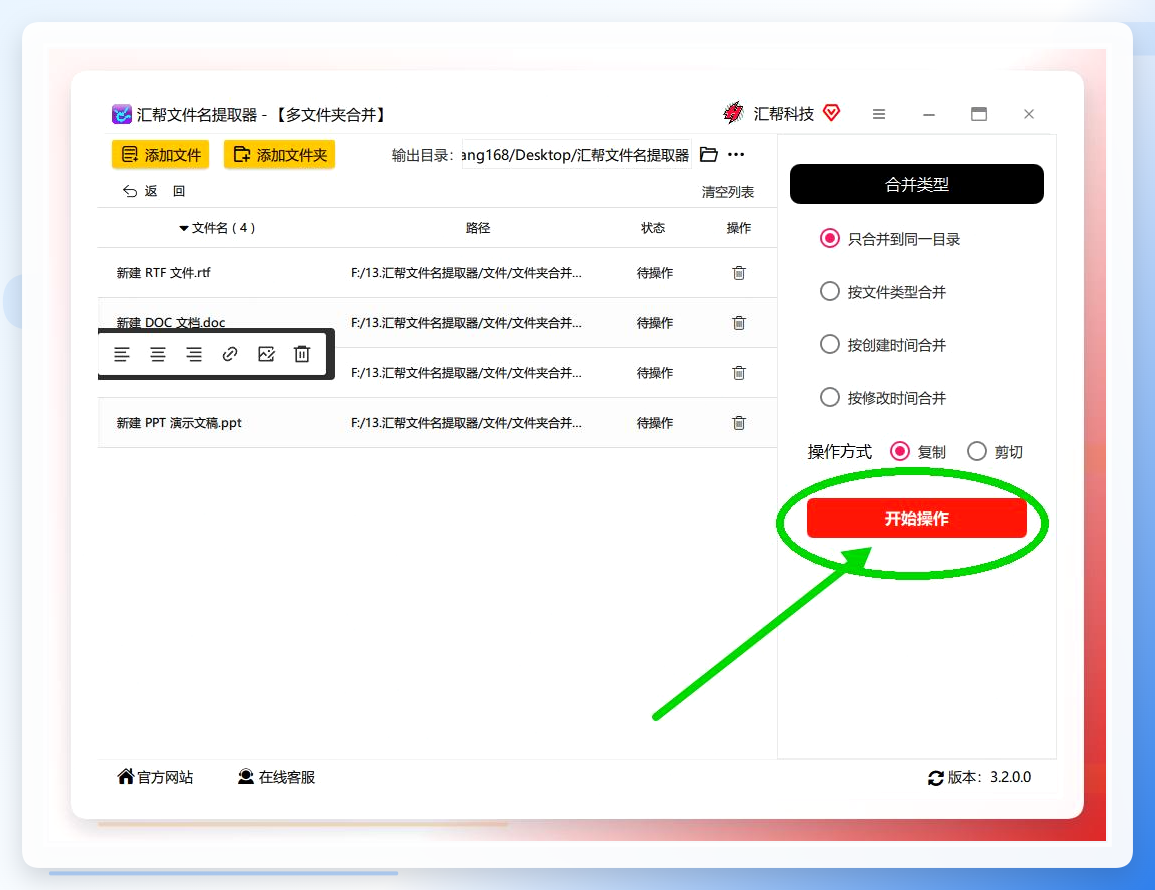Select the 新建 PPT 演示文稿.ppt file name
Screen dimensions: 1155x890
[179, 423]
